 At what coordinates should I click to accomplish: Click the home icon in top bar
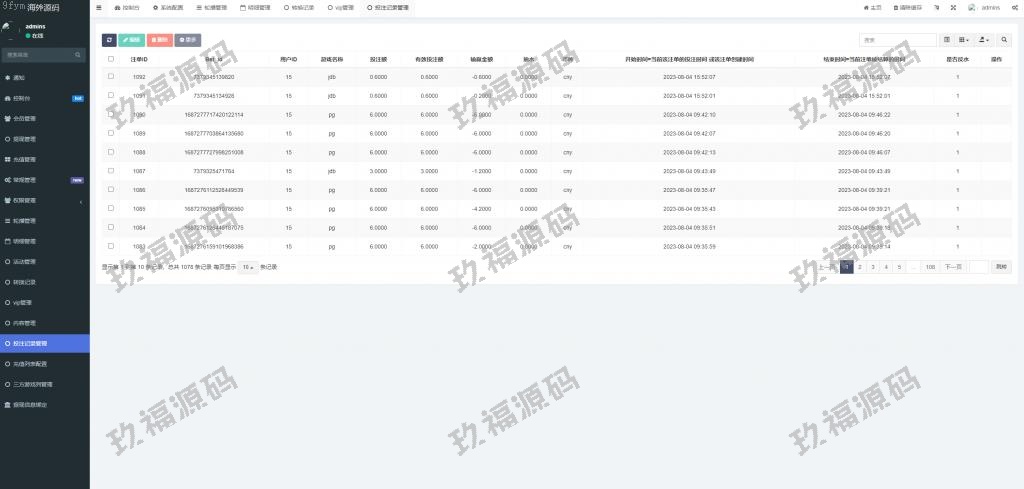pos(872,7)
